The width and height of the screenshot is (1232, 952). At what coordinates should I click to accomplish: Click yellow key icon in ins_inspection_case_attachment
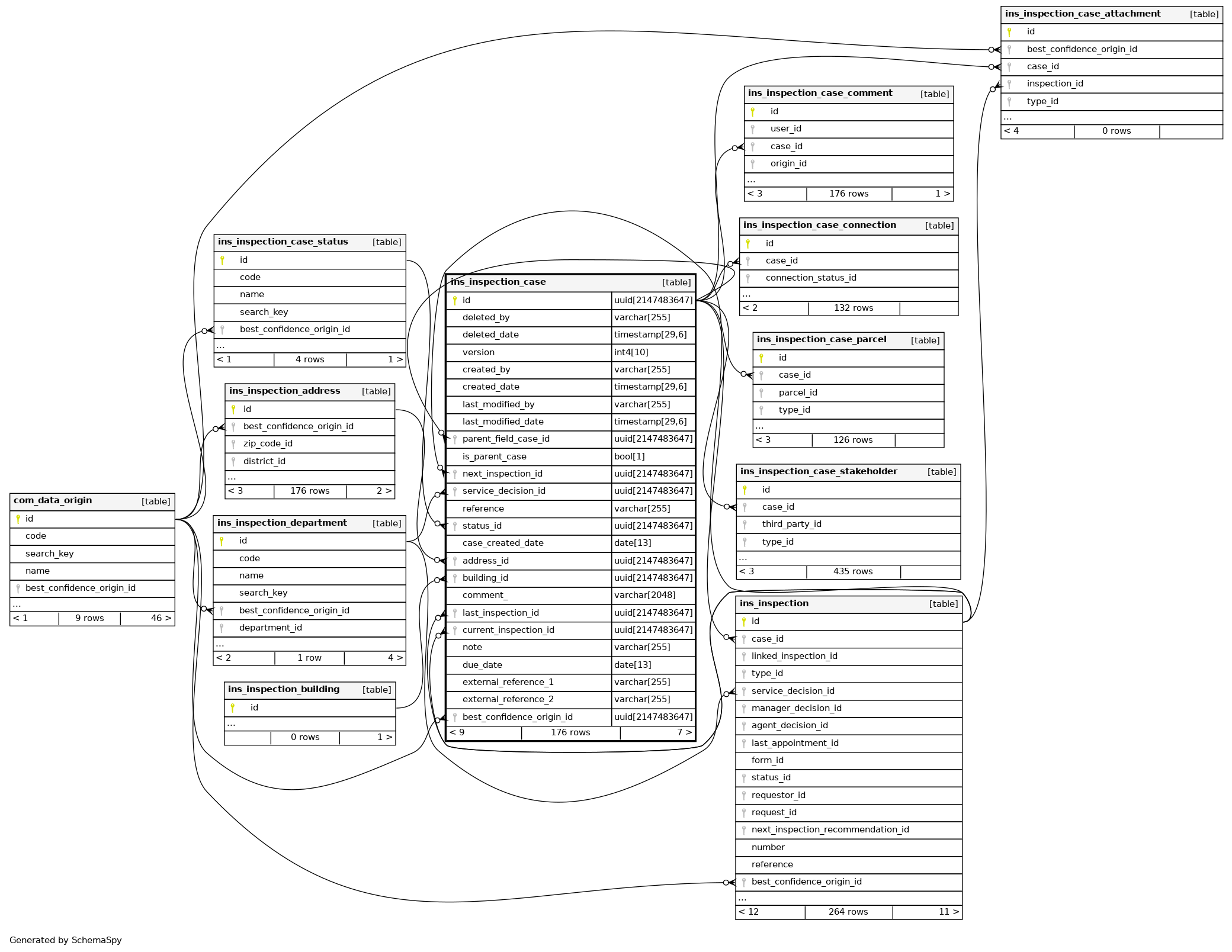1009,32
